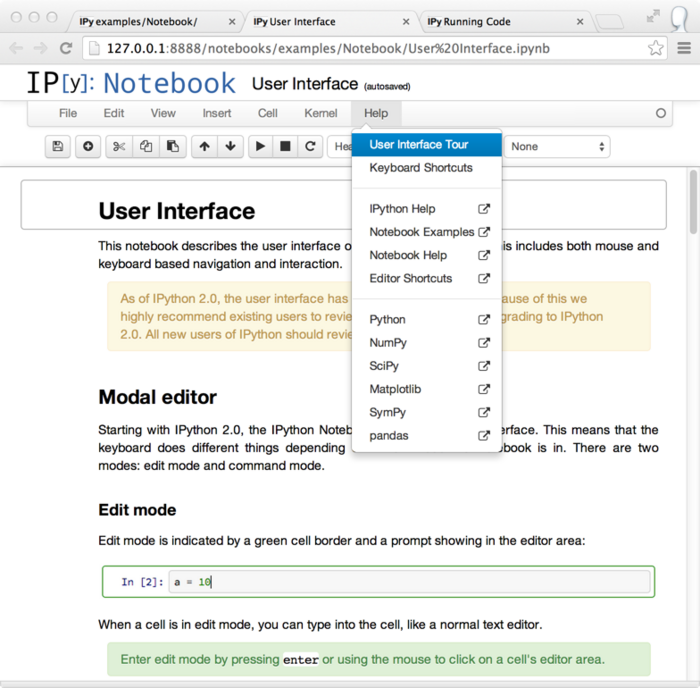Open the cell toolbar 'None' dropdown
The width and height of the screenshot is (700, 688).
(x=558, y=146)
